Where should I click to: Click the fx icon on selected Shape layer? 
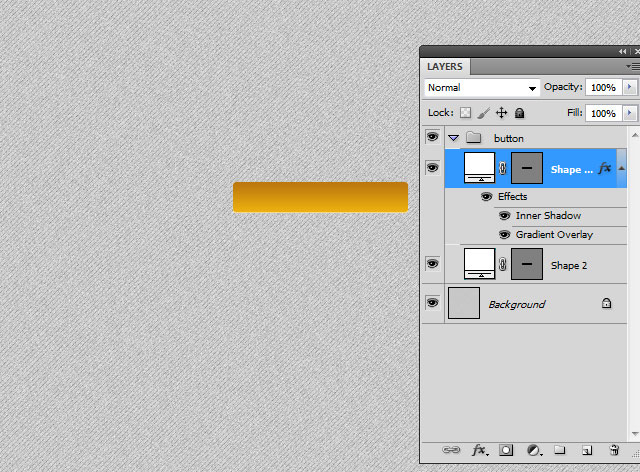click(605, 168)
